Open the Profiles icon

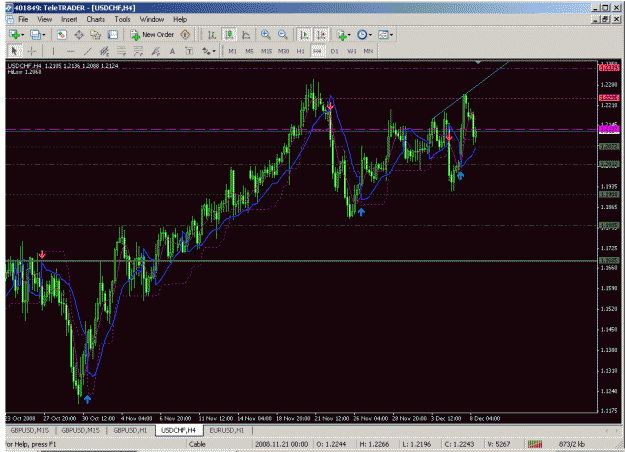[x=35, y=35]
